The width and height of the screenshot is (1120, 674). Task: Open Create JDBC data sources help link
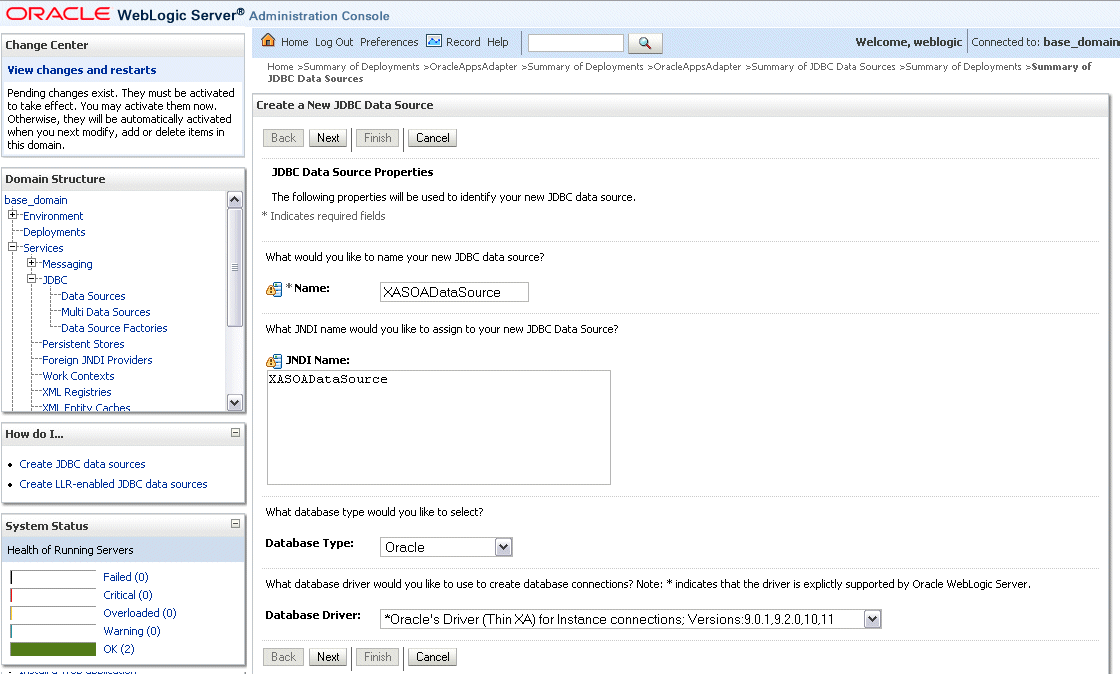pos(82,464)
